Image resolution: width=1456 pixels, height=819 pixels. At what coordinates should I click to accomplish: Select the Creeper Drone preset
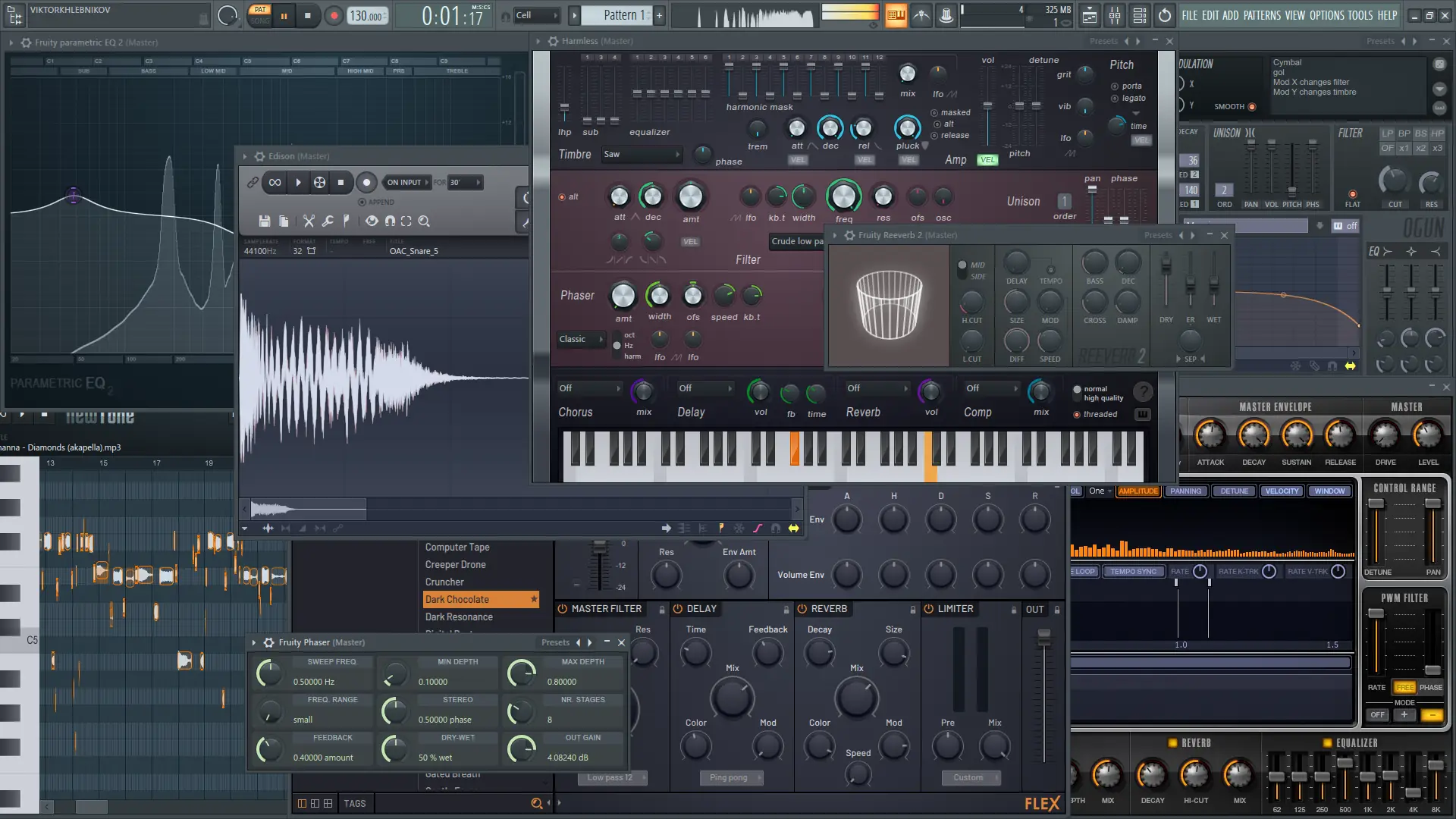coord(455,565)
